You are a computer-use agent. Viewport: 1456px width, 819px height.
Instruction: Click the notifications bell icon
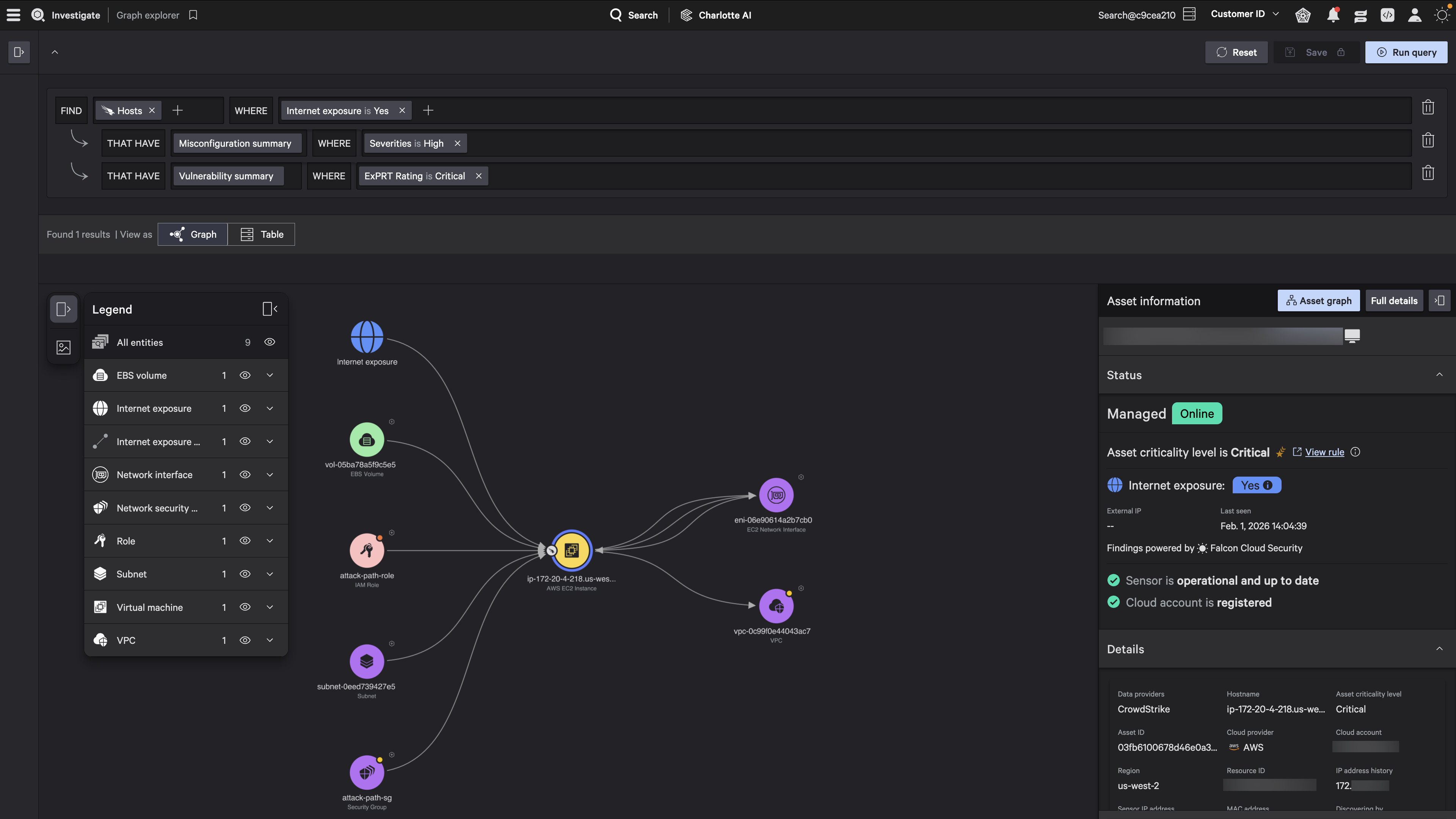(x=1333, y=15)
